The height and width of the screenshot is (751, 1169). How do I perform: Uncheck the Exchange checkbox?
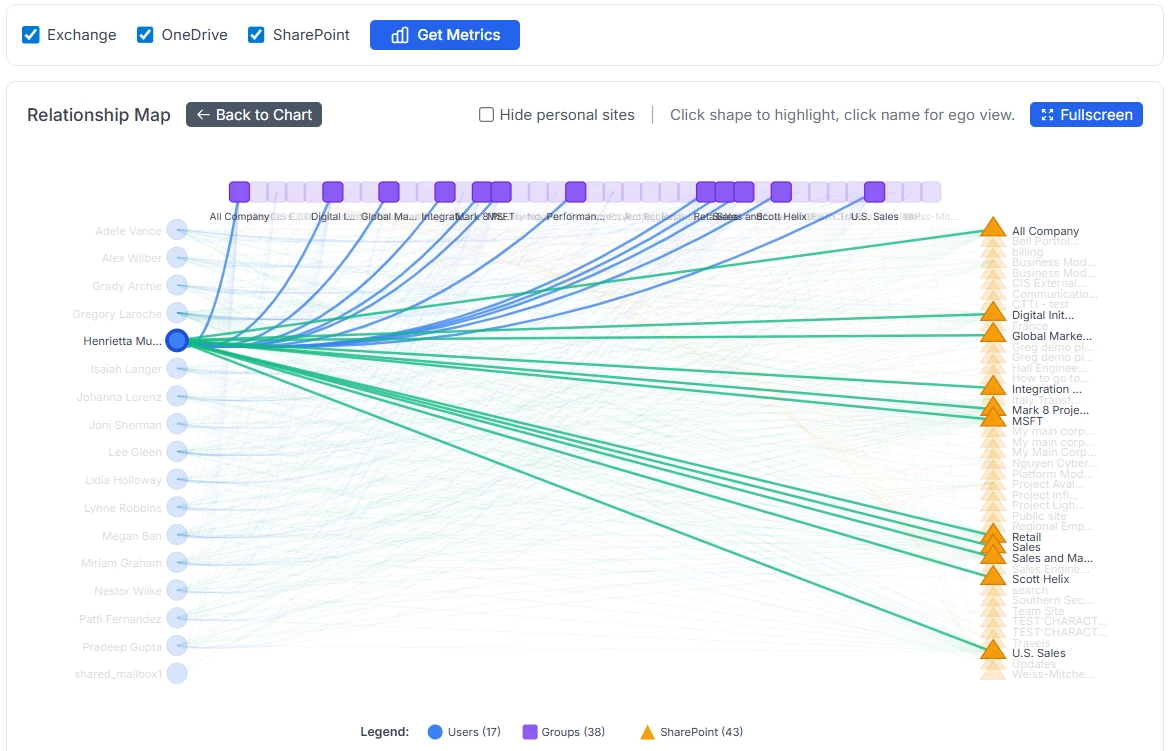pyautogui.click(x=30, y=35)
